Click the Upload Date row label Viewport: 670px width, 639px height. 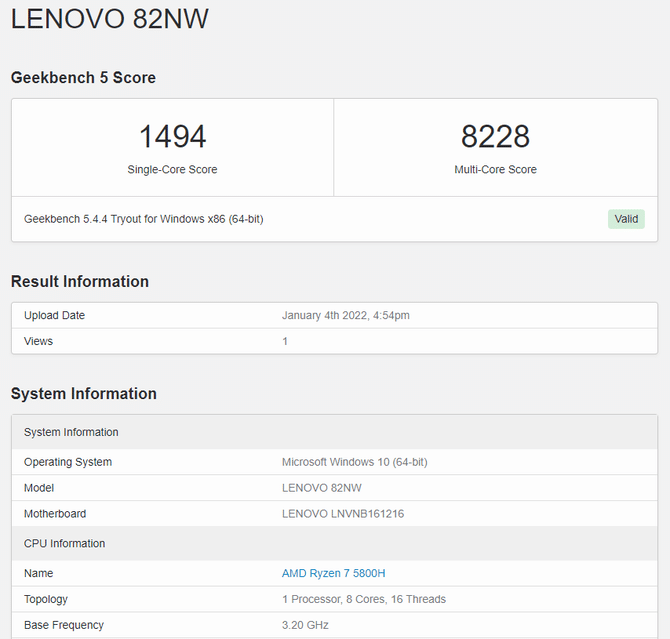[54, 315]
